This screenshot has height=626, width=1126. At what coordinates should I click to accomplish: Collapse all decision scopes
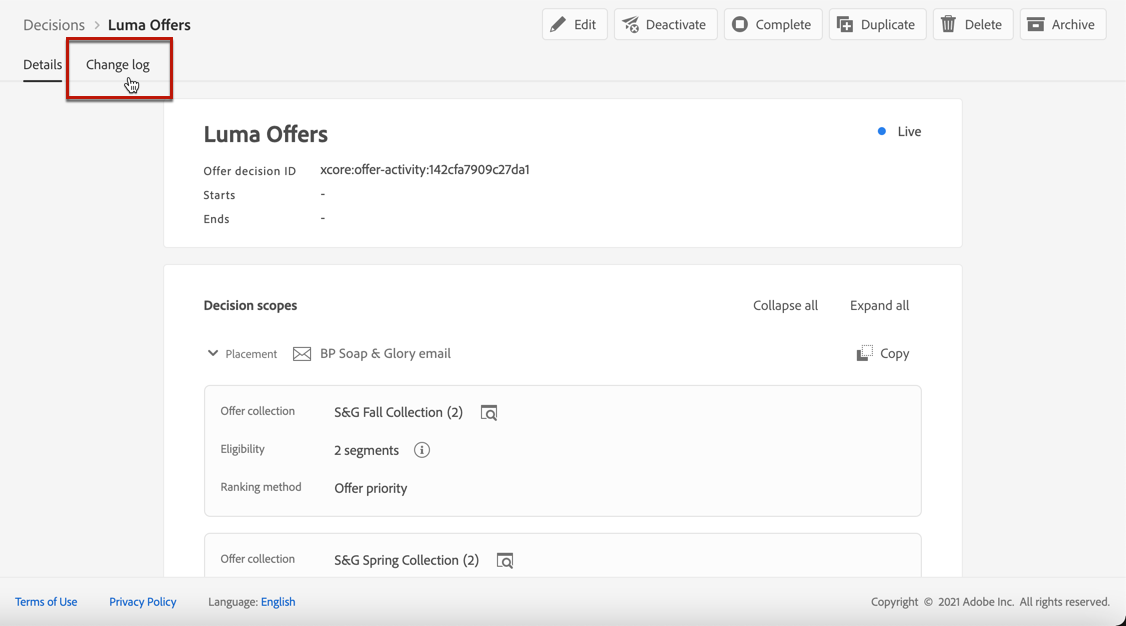[785, 305]
